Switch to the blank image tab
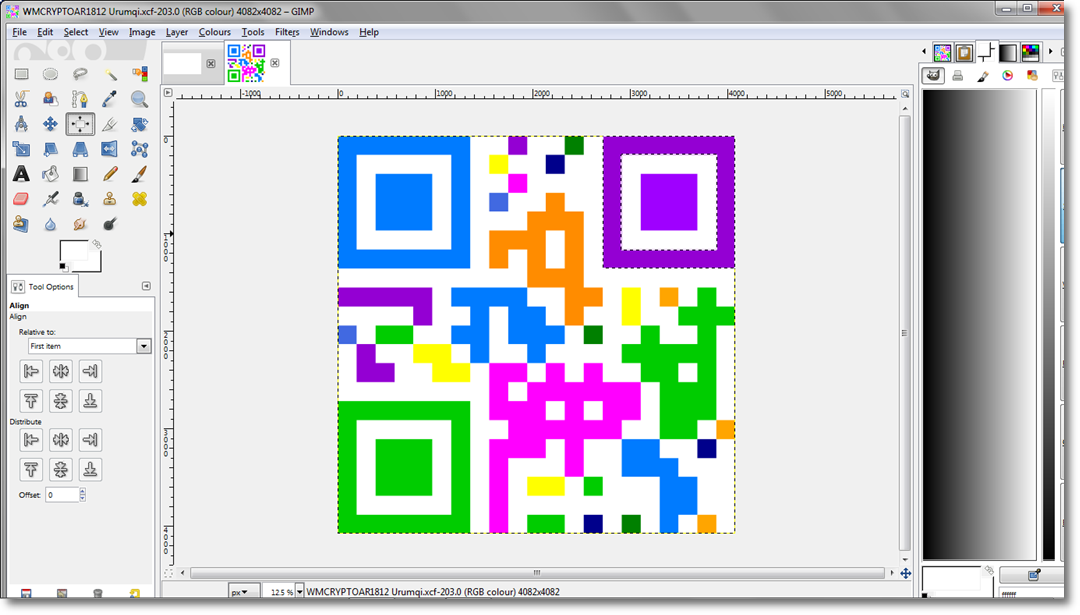This screenshot has width=1080, height=615. click(x=183, y=63)
